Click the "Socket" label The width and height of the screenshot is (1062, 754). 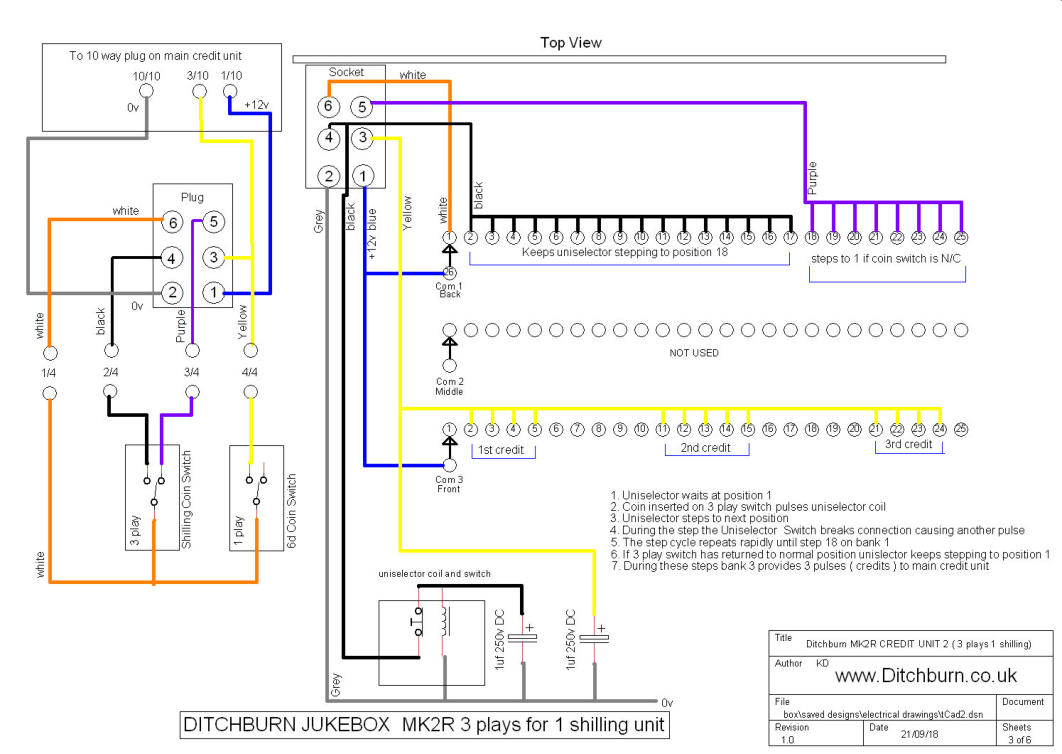(346, 72)
